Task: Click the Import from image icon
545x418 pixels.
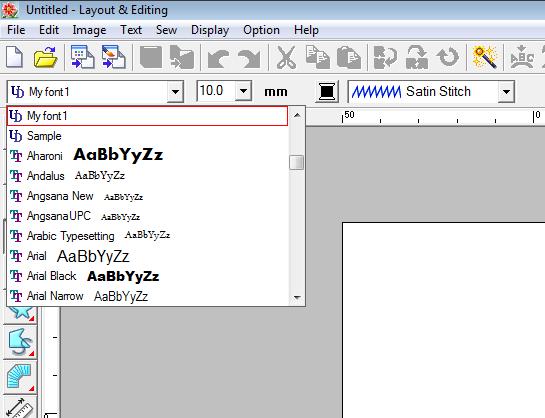Action: point(113,57)
